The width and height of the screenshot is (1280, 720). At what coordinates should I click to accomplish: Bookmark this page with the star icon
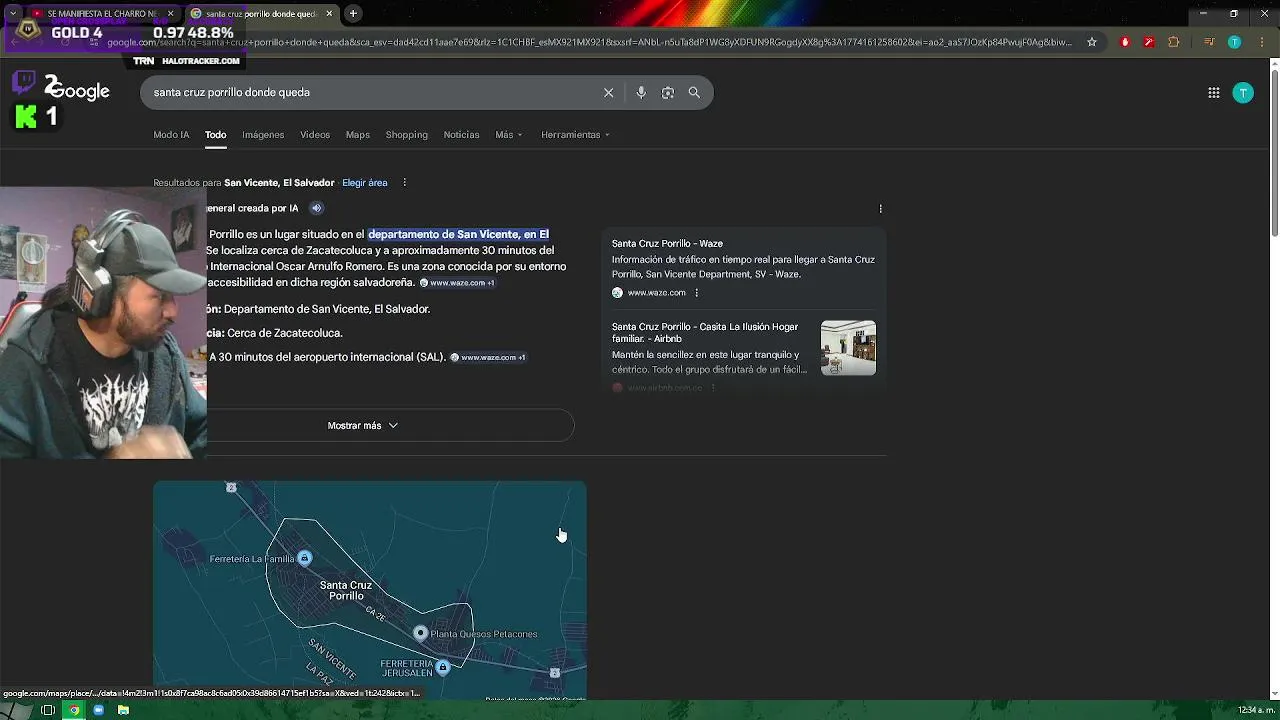click(x=1092, y=42)
